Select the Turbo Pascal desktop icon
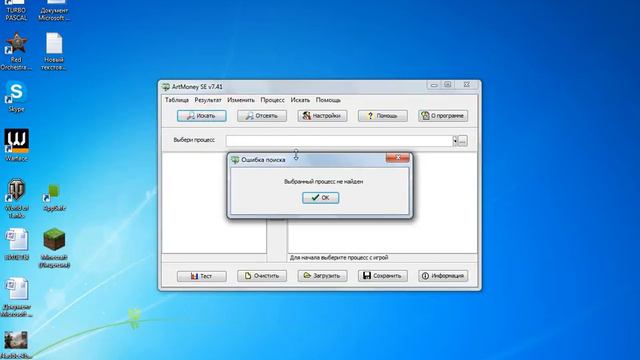 tap(16, 10)
